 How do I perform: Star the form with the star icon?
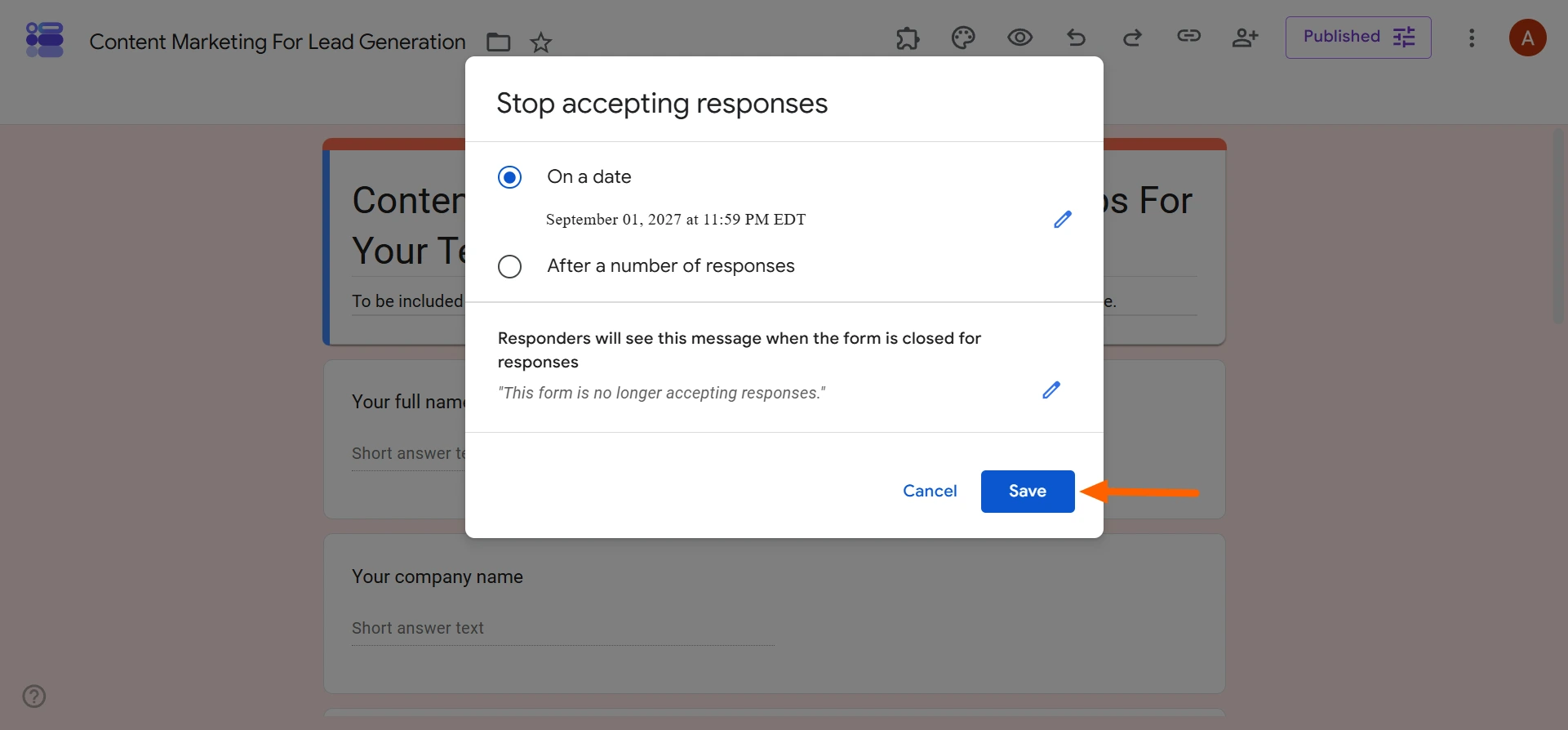(541, 42)
